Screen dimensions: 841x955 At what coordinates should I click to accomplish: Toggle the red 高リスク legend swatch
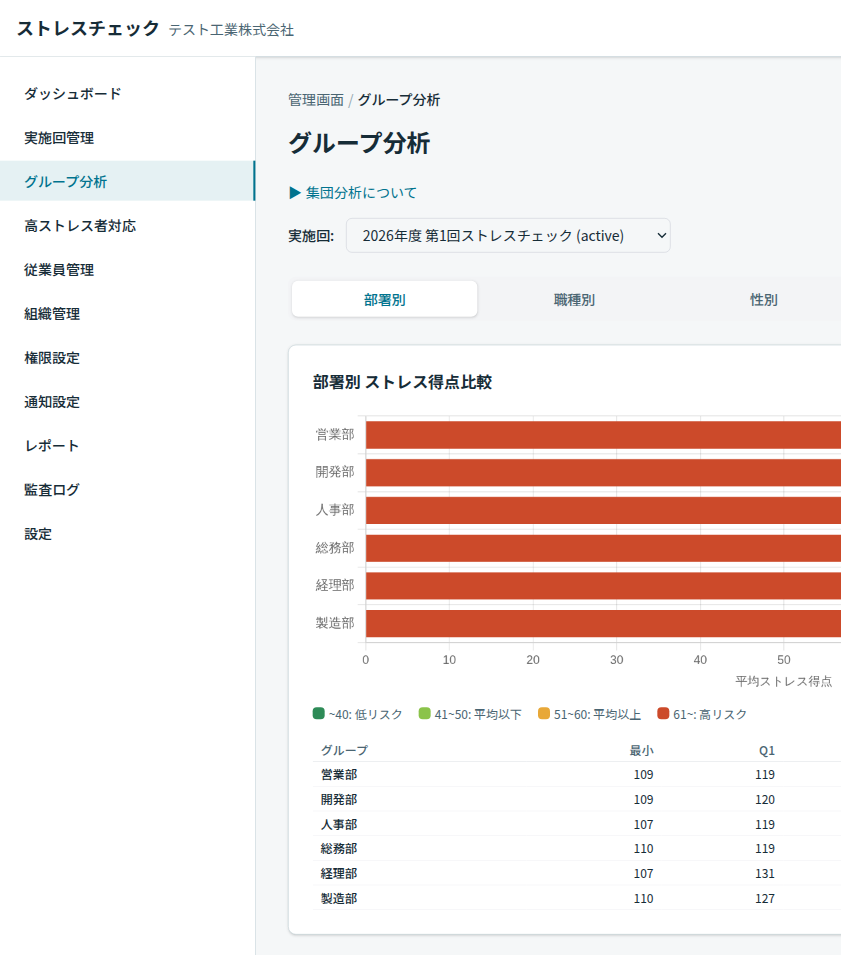coord(663,714)
